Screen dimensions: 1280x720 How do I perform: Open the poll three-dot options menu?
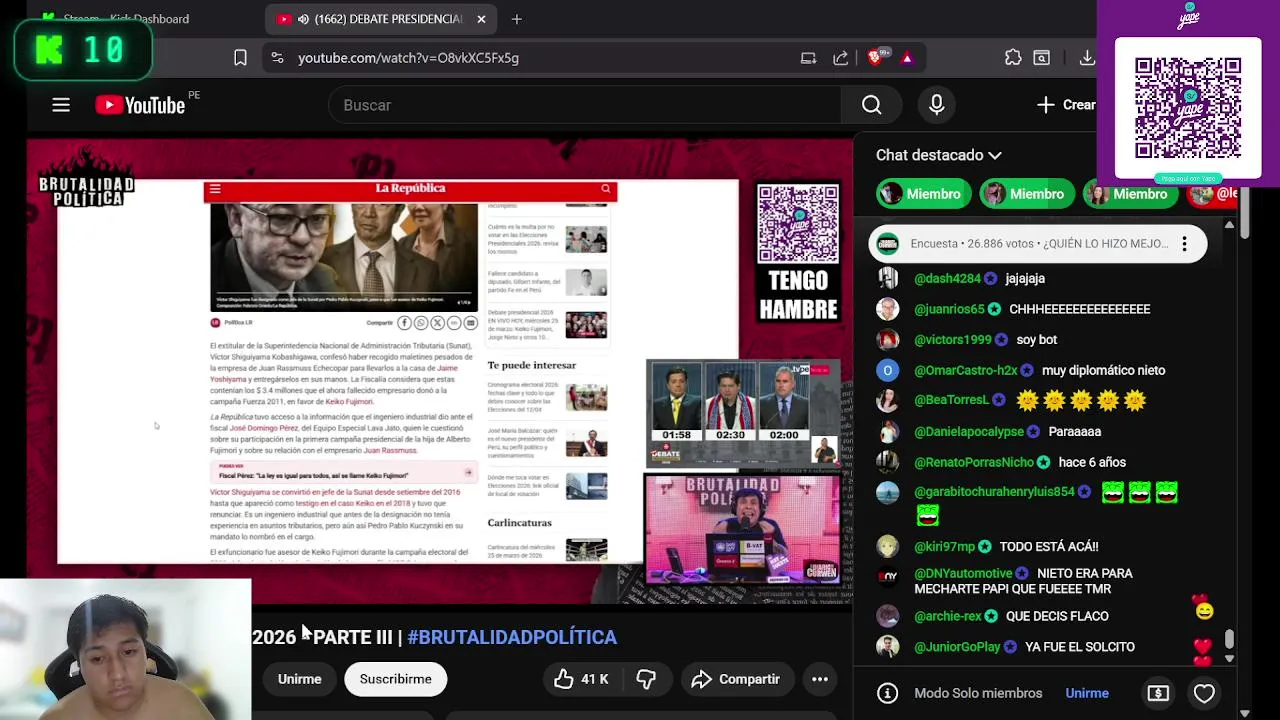1184,244
